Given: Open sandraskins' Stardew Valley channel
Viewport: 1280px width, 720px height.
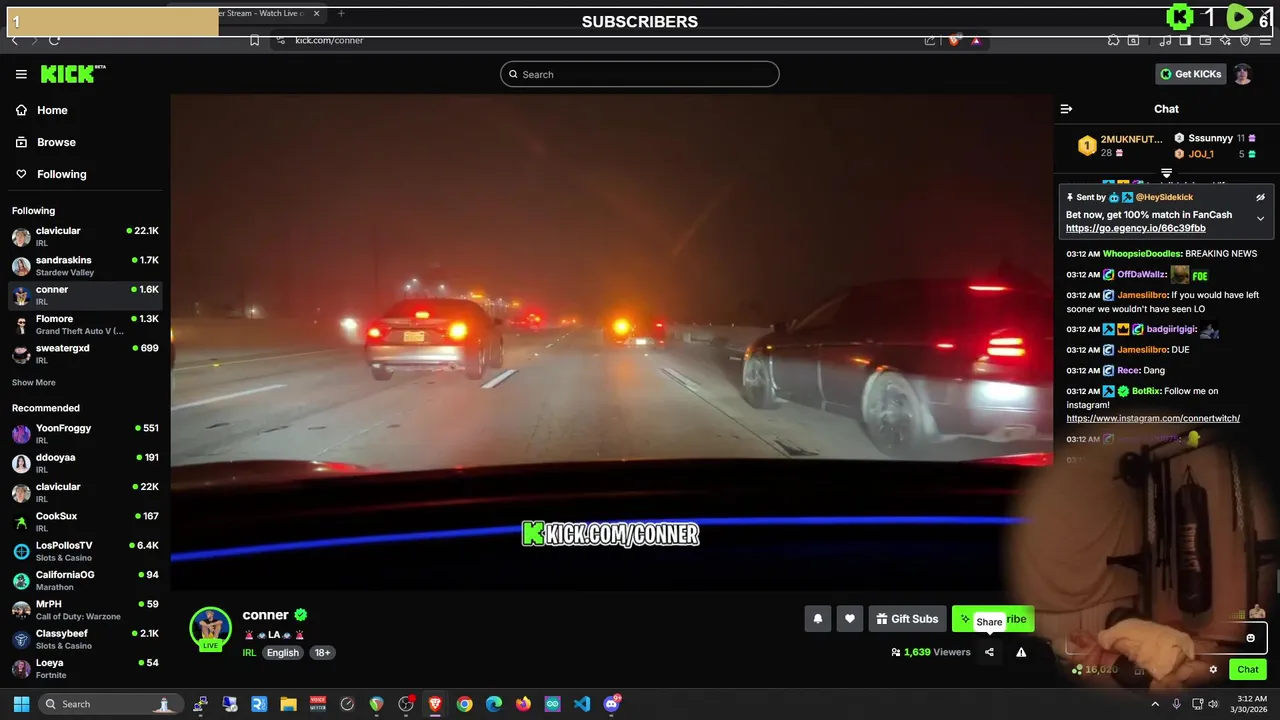Looking at the screenshot, I should pyautogui.click(x=85, y=266).
